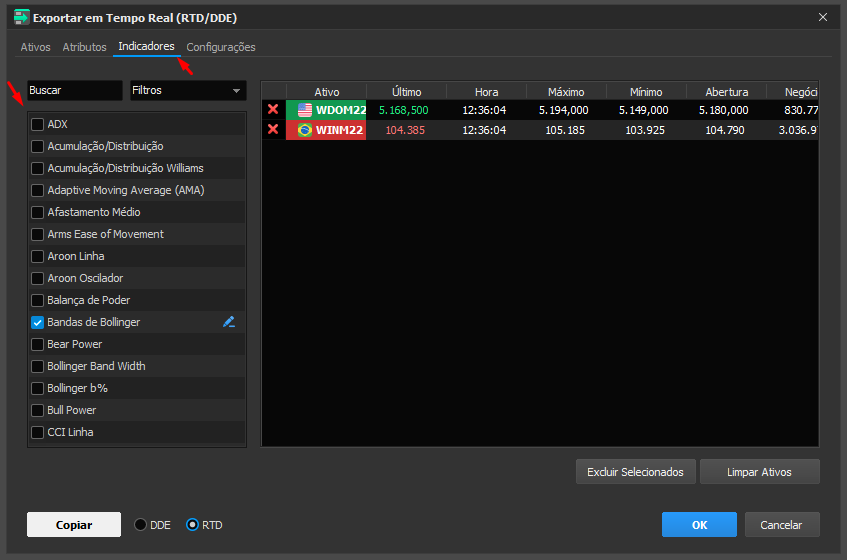Open the Filtros dropdown
This screenshot has width=847, height=560.
pos(188,90)
